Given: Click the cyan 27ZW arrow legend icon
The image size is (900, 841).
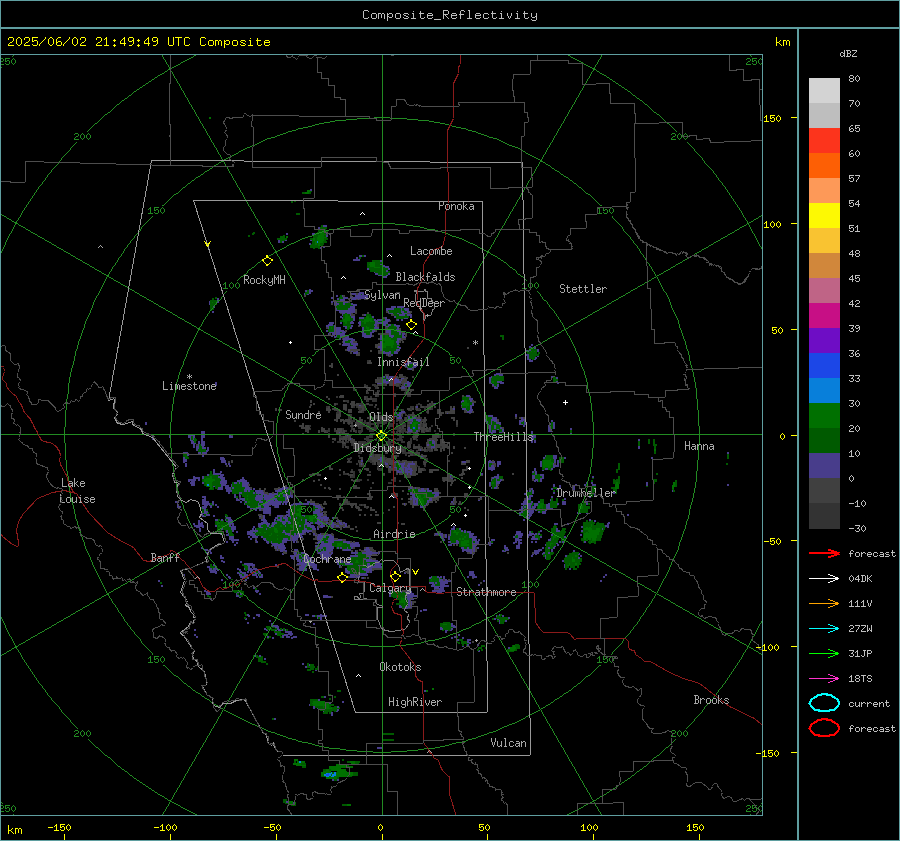Looking at the screenshot, I should click(824, 629).
